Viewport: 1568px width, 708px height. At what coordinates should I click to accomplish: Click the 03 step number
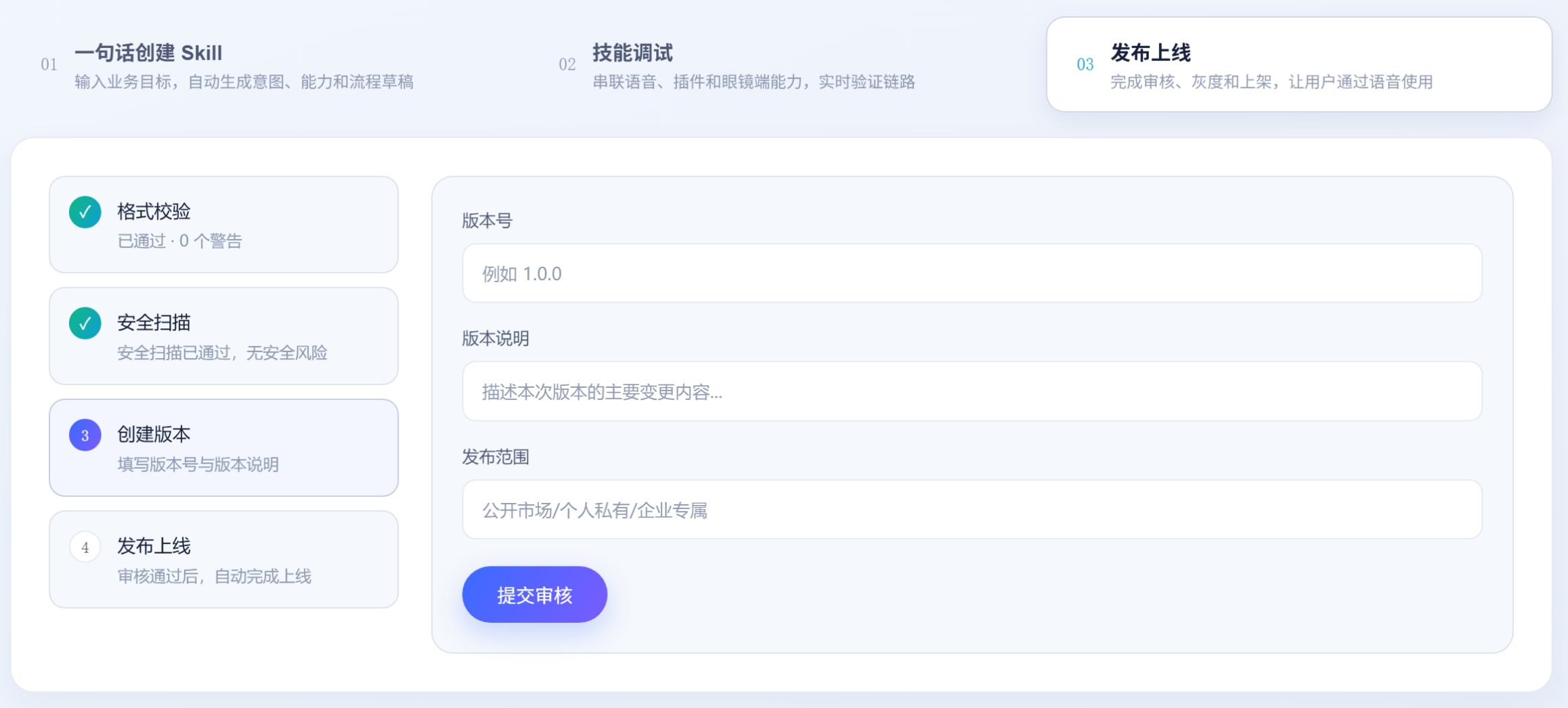tap(1085, 64)
